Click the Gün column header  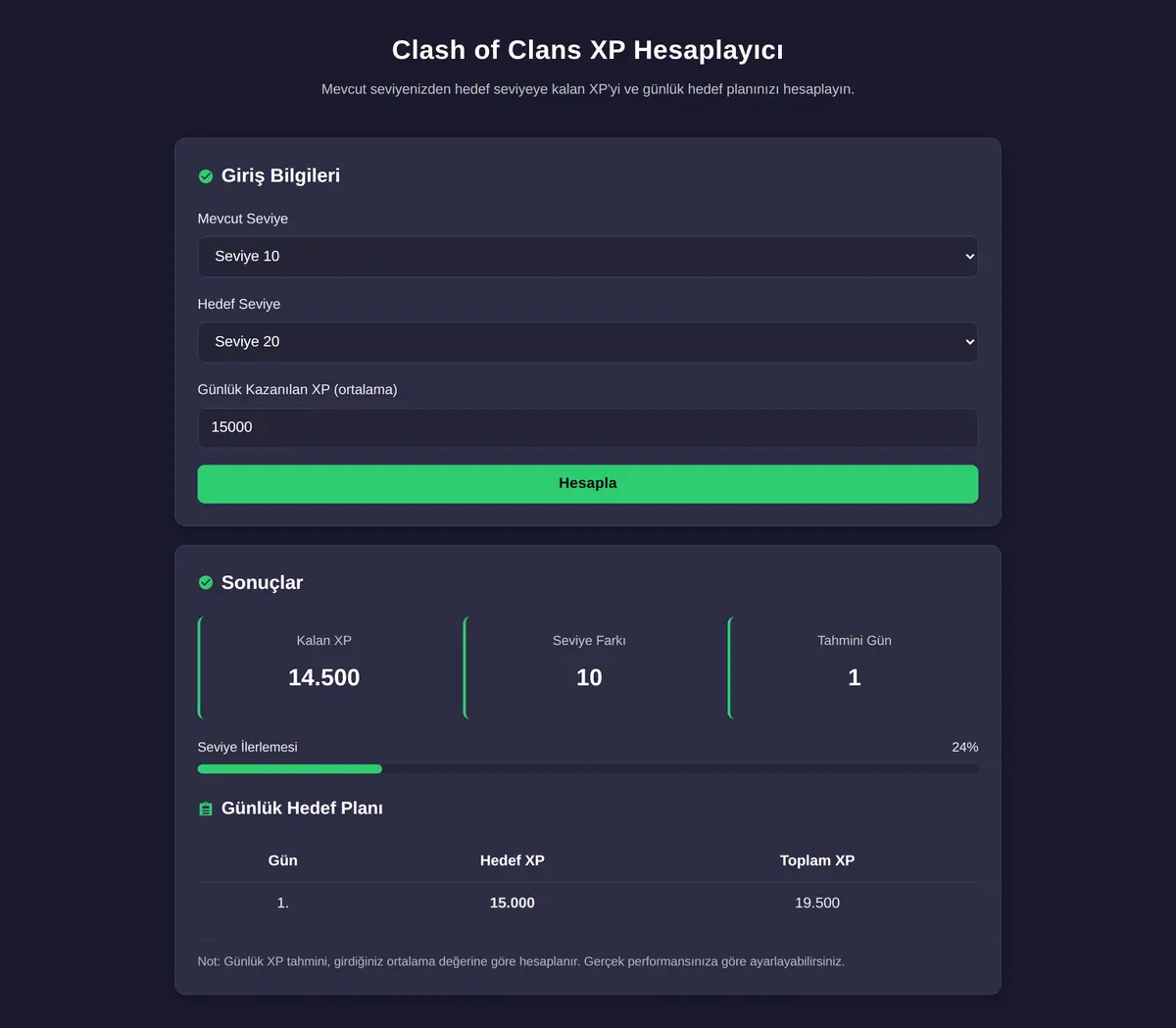tap(283, 860)
